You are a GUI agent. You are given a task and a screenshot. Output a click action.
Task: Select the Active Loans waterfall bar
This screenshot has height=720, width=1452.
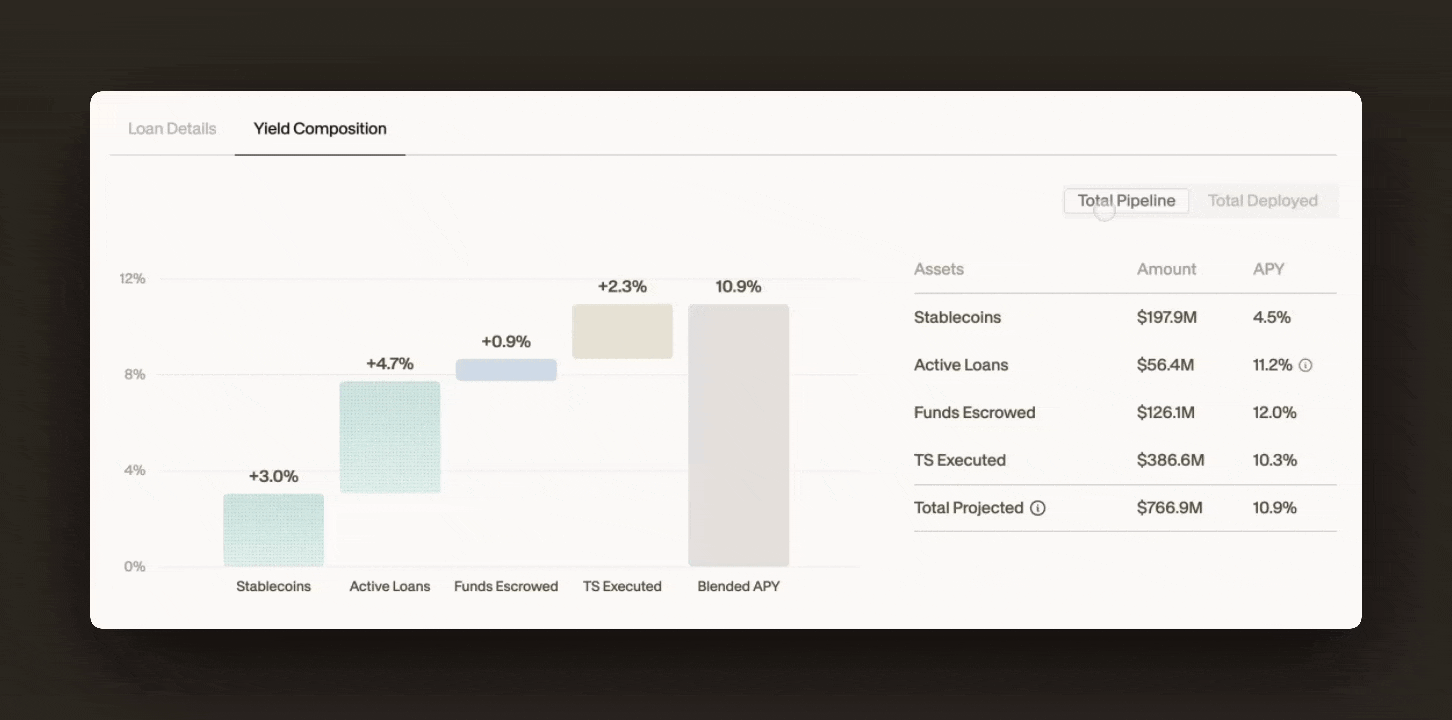[390, 437]
